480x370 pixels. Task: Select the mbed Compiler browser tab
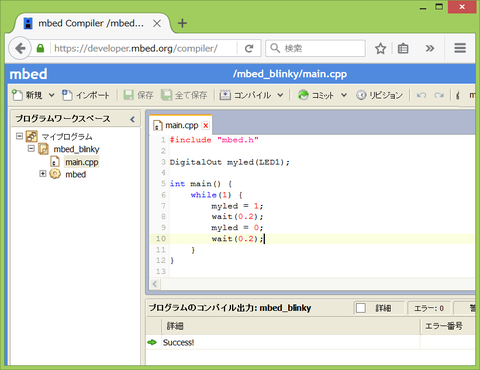coord(91,23)
